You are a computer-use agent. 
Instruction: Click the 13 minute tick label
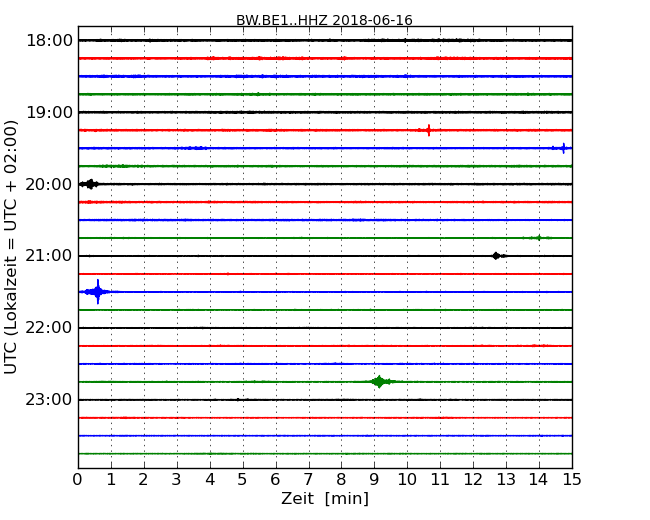(x=506, y=480)
